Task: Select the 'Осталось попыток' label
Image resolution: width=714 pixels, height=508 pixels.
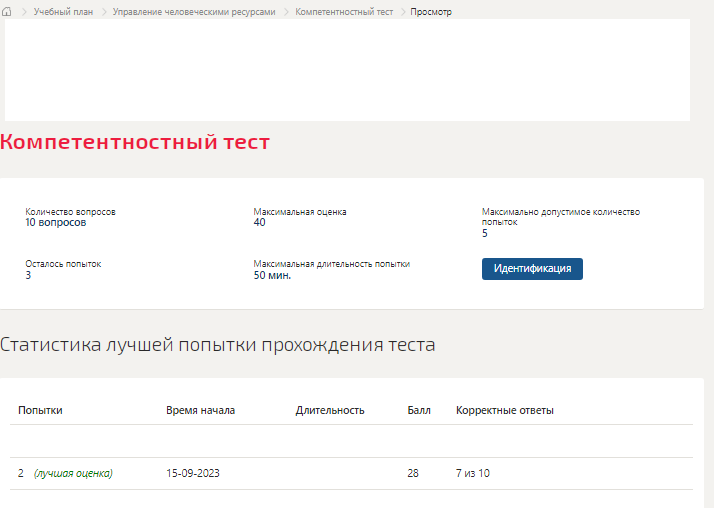Action: click(x=63, y=264)
